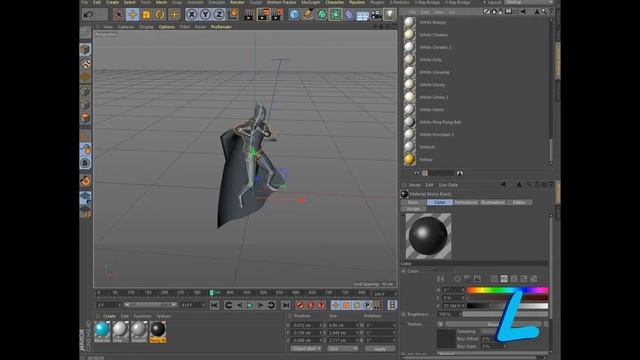
Task: Select the Scale tool
Action: tap(146, 15)
